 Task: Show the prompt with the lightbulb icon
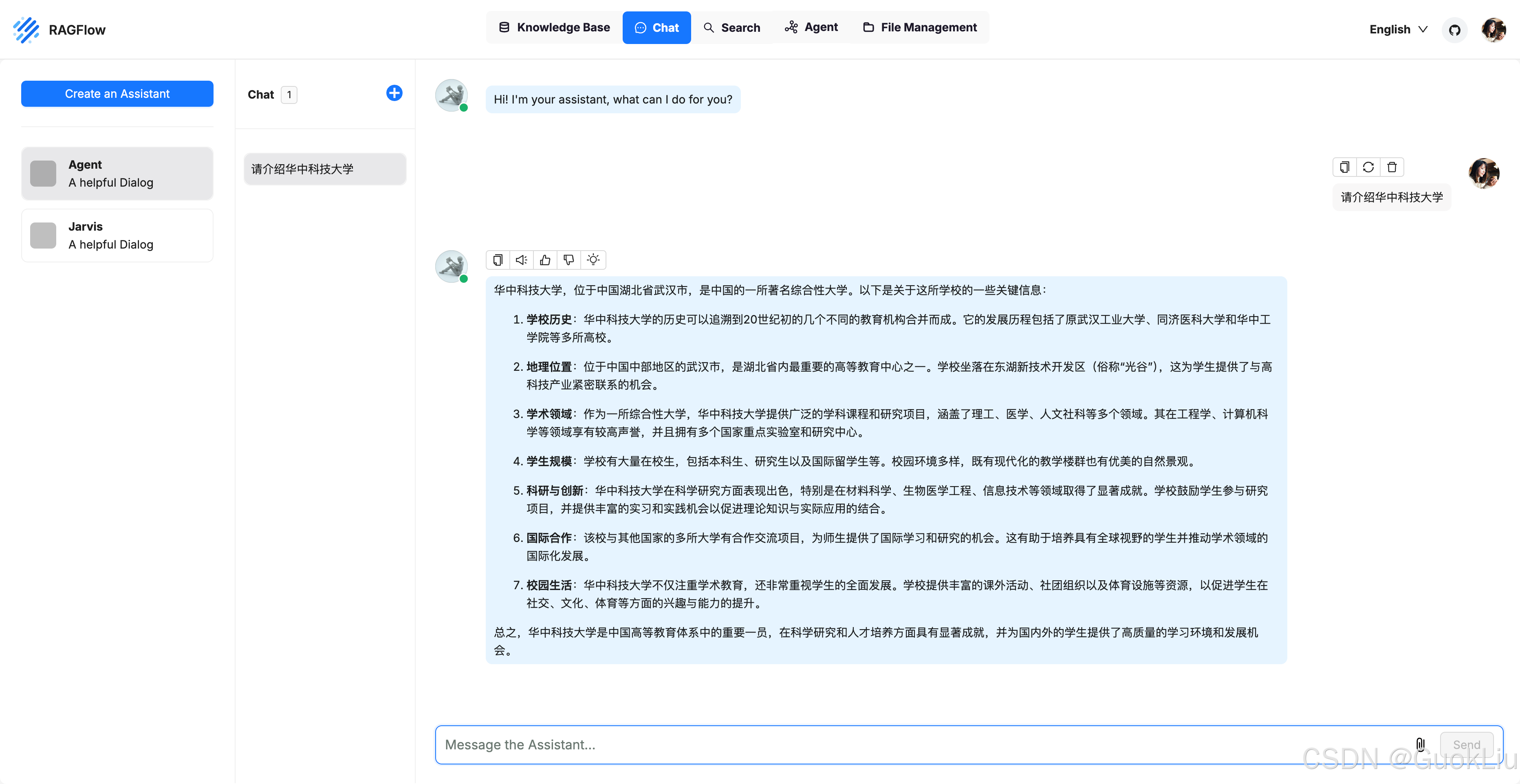(593, 260)
